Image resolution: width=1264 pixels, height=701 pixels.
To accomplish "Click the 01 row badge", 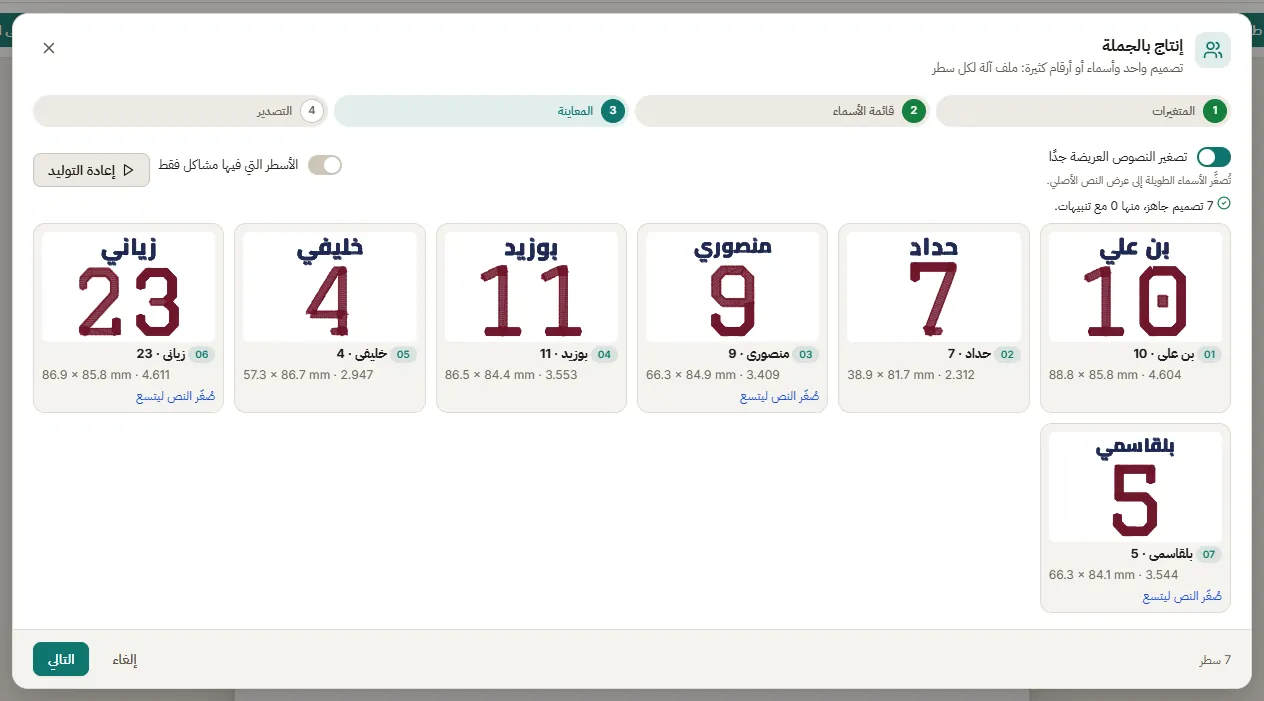I will click(1210, 355).
